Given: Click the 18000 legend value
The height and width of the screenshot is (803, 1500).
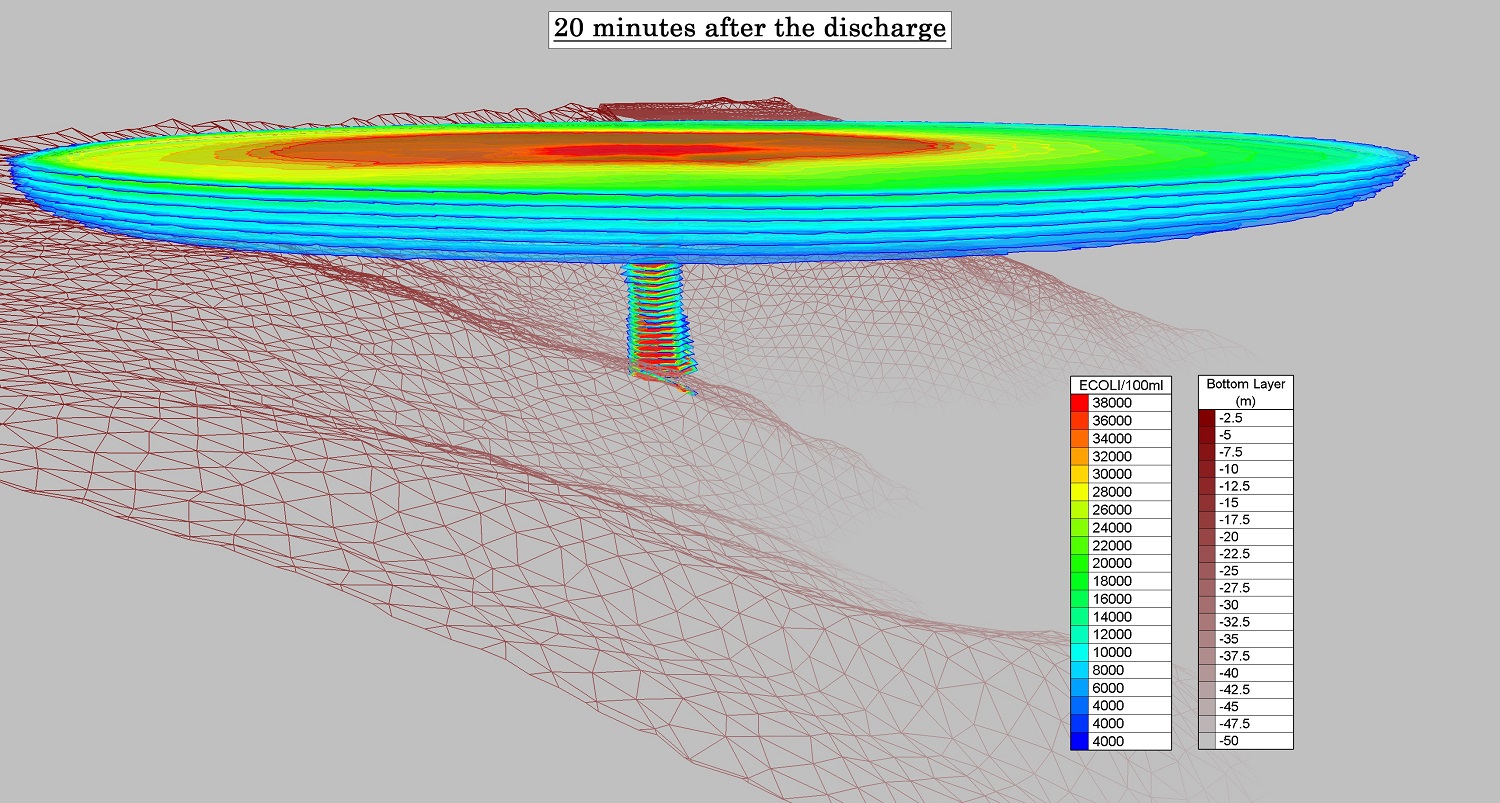Looking at the screenshot, I should (1112, 581).
